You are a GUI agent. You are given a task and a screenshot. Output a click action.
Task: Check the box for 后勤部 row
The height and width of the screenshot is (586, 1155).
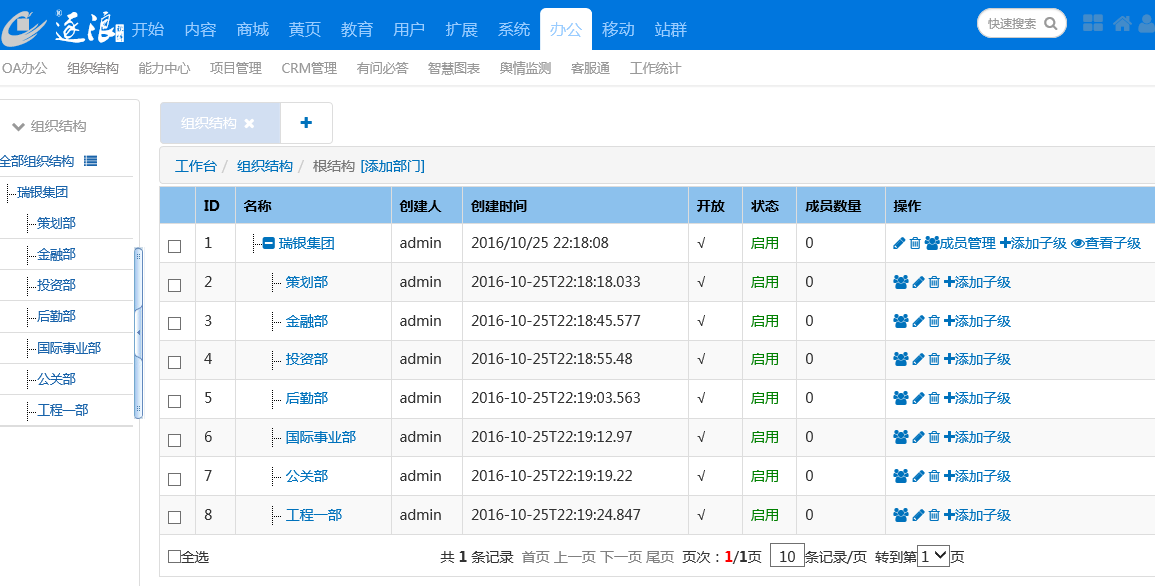pos(175,401)
